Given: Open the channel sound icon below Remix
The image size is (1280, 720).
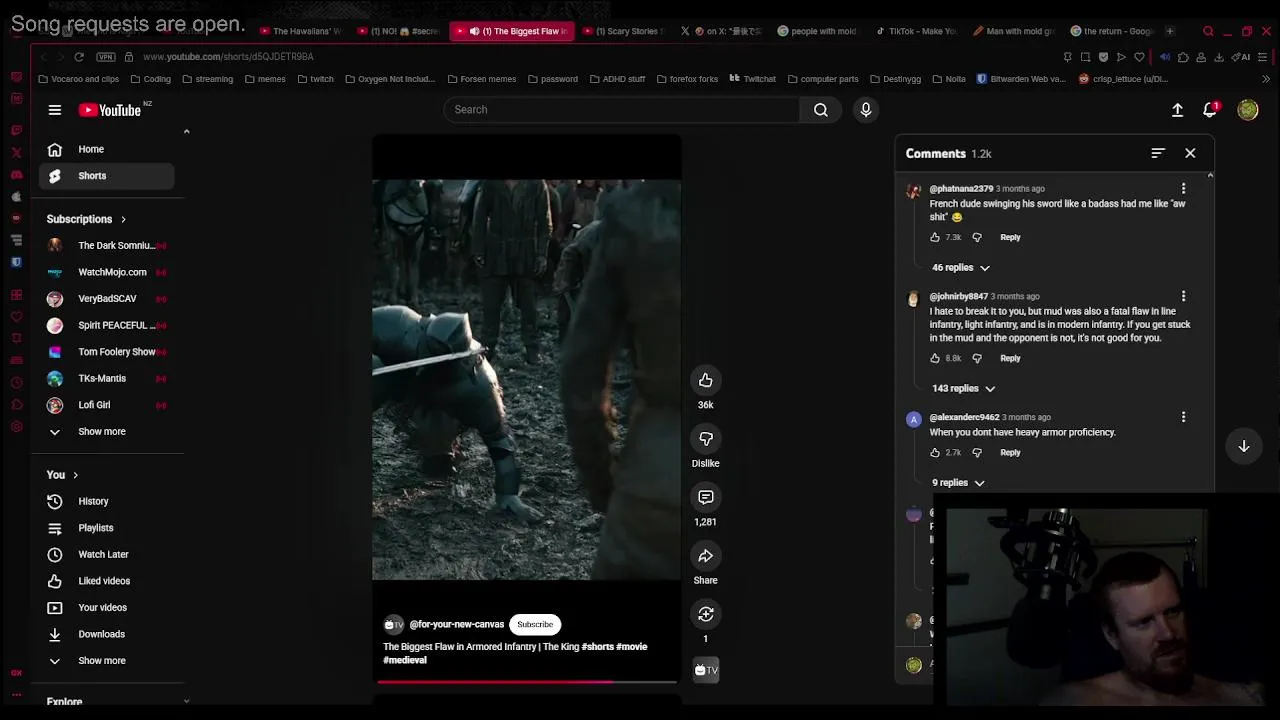Looking at the screenshot, I should [706, 670].
